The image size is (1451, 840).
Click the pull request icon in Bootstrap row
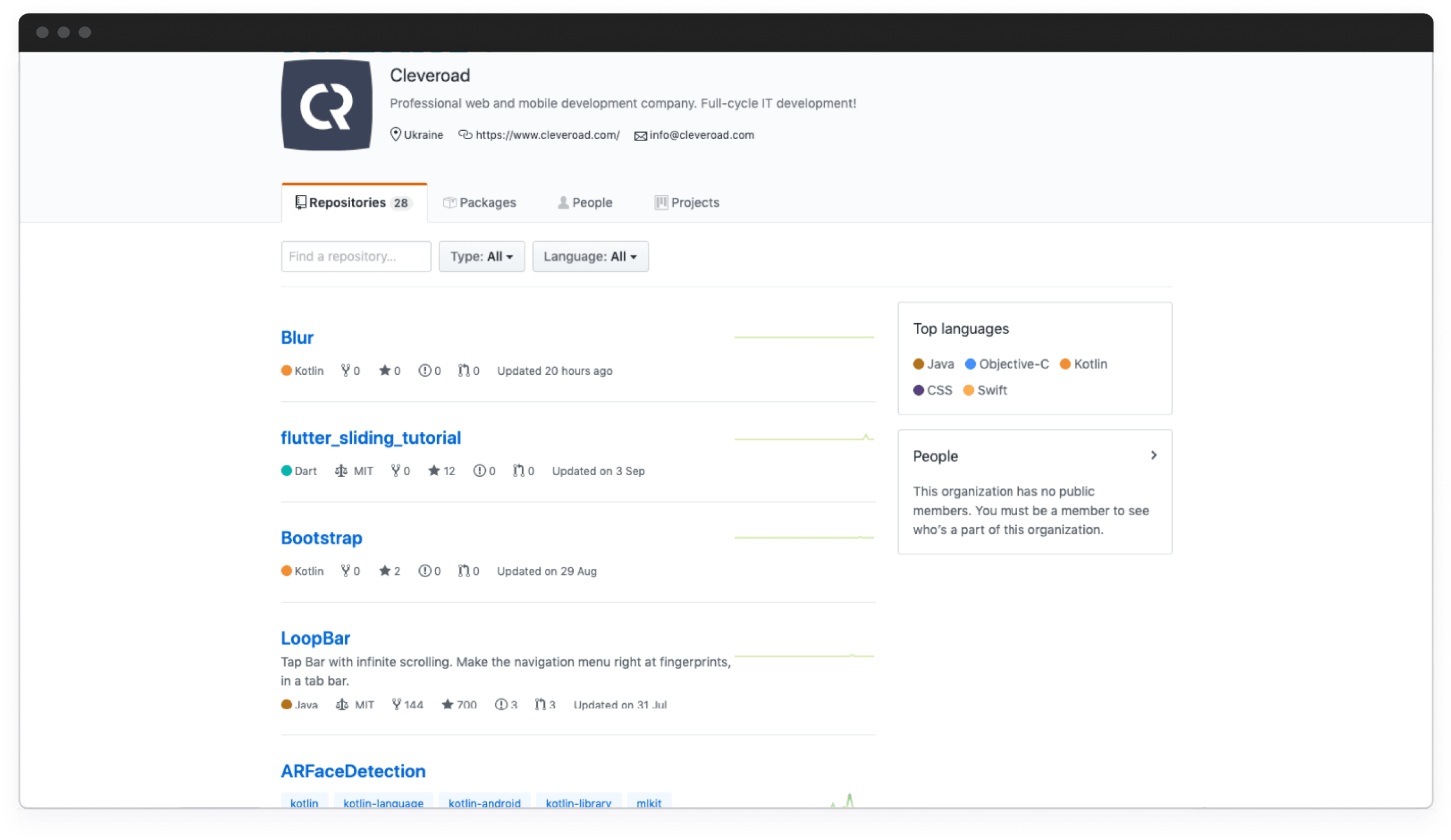pos(464,571)
